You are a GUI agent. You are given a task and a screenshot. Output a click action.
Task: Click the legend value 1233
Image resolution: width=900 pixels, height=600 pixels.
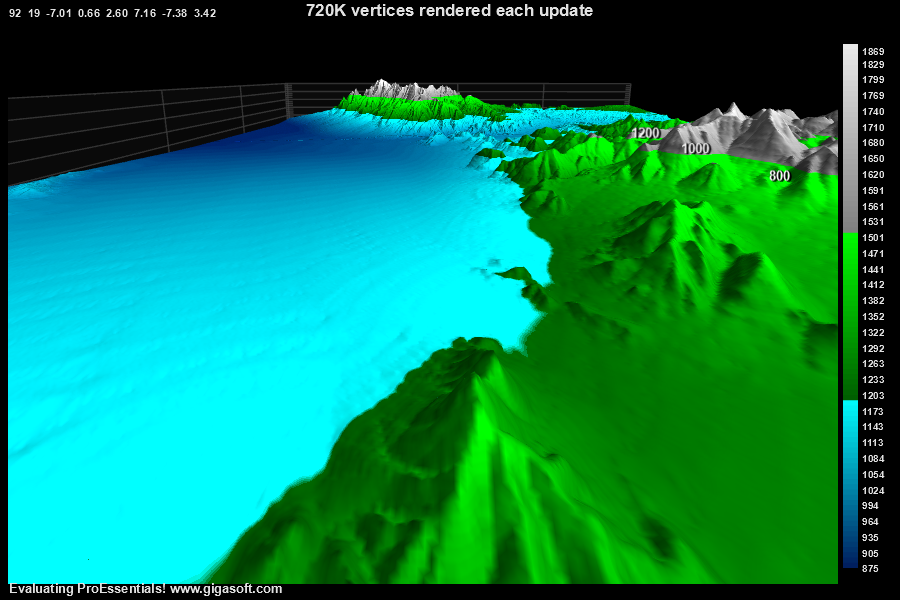tap(873, 380)
